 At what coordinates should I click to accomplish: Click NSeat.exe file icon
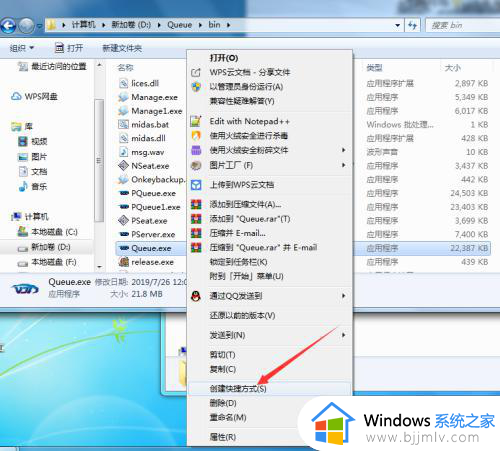(124, 165)
